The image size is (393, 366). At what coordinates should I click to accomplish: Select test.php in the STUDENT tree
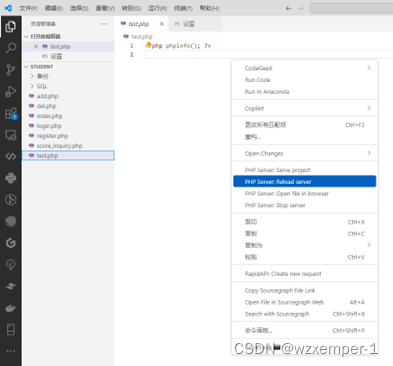click(68, 156)
